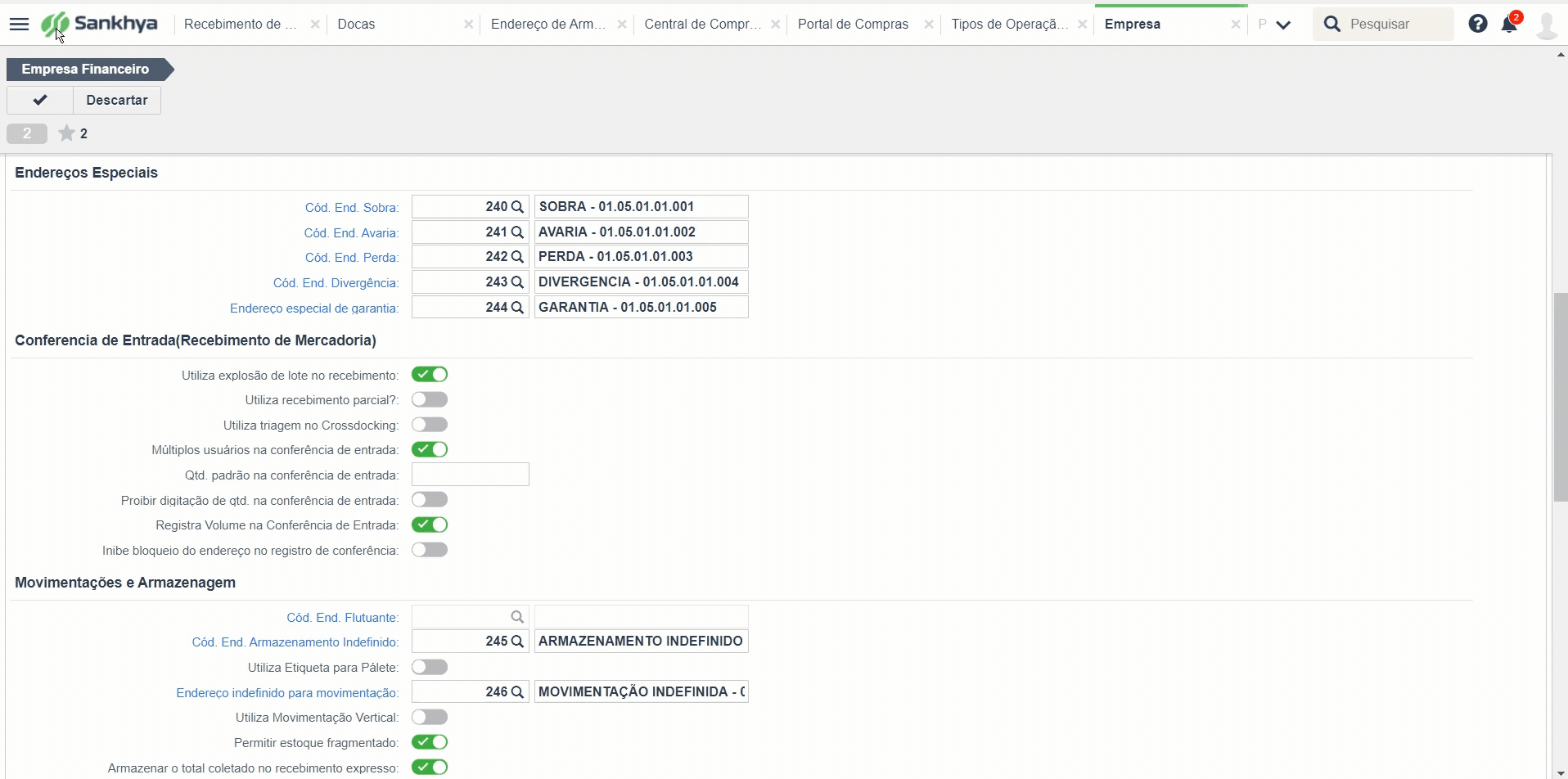Open lookup for Endereço indefinido para movimentação
Viewport: 1568px width, 779px height.
pos(517,692)
